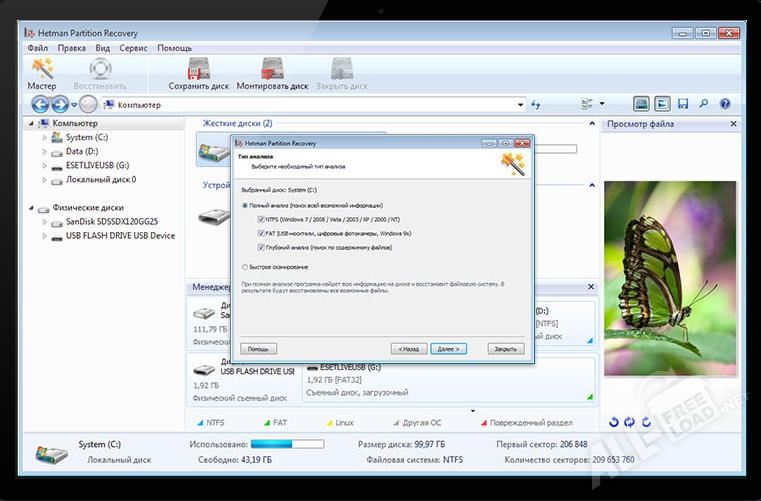Click the Сохранить диск toolbar icon
Screen dimensions: 761x501
(198, 74)
